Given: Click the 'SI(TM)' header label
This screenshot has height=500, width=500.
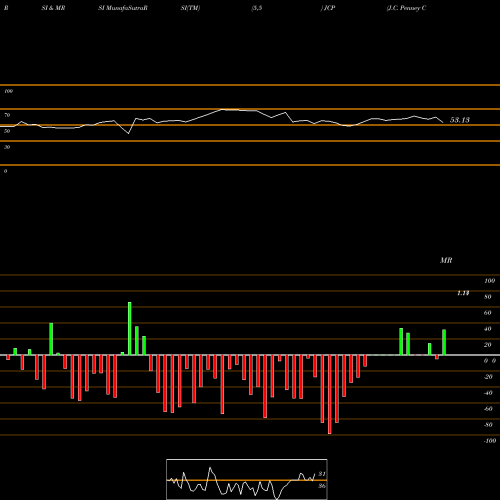Looking at the screenshot, I should point(190,8).
